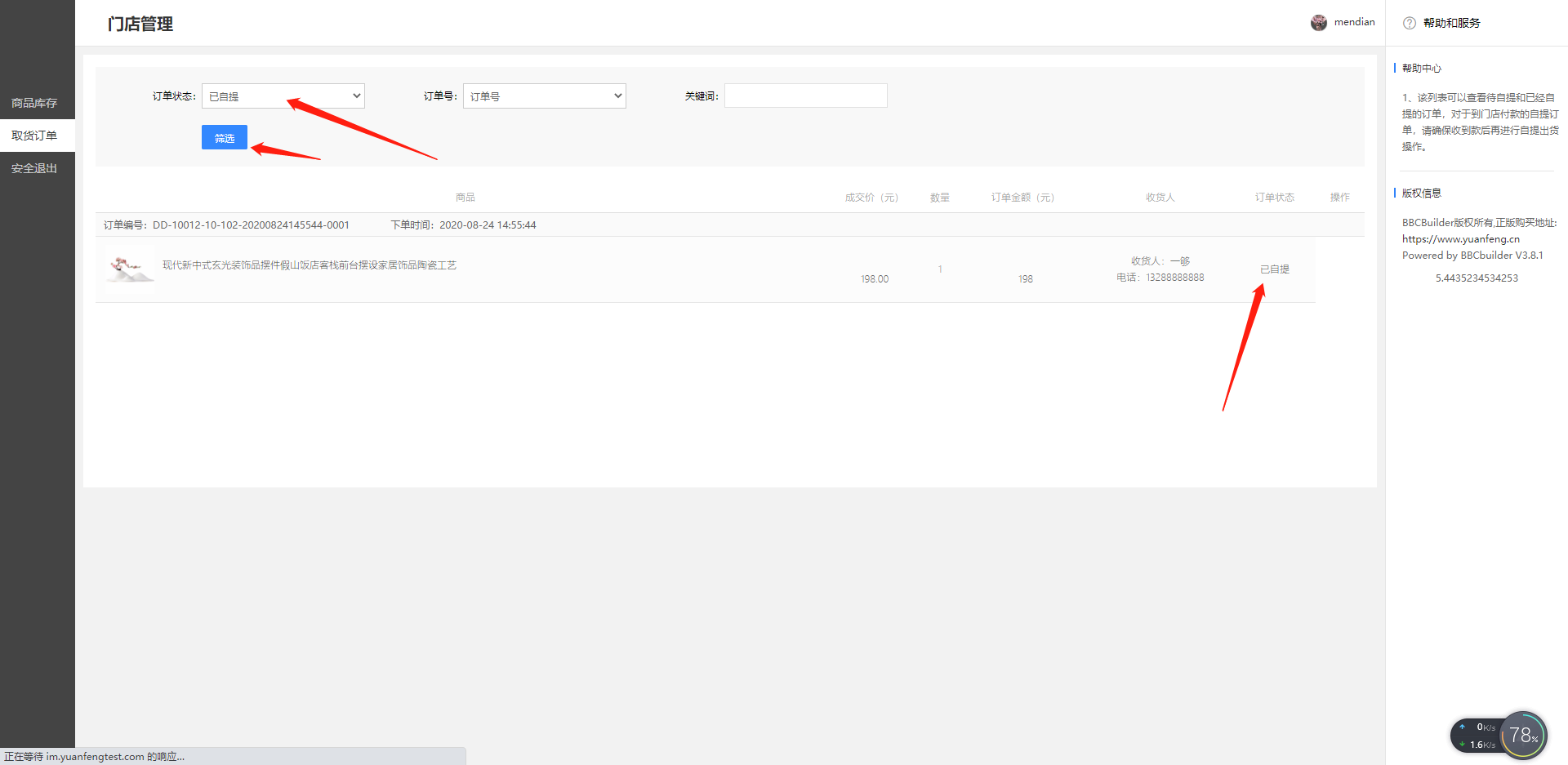Screen dimensions: 1568x765
Task: Click the order time 2020-08-24 14:55:44
Action: pos(488,225)
